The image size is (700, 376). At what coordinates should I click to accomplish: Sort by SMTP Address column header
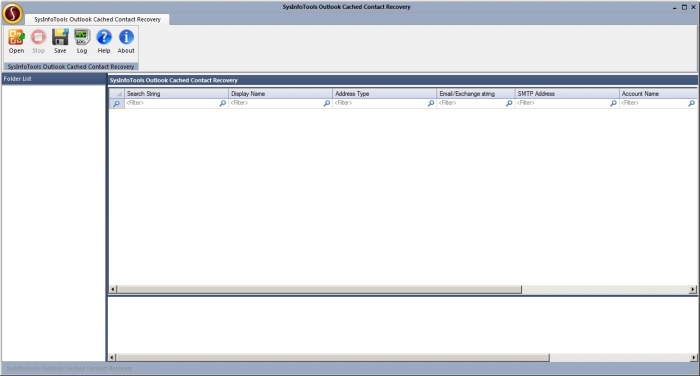point(567,94)
